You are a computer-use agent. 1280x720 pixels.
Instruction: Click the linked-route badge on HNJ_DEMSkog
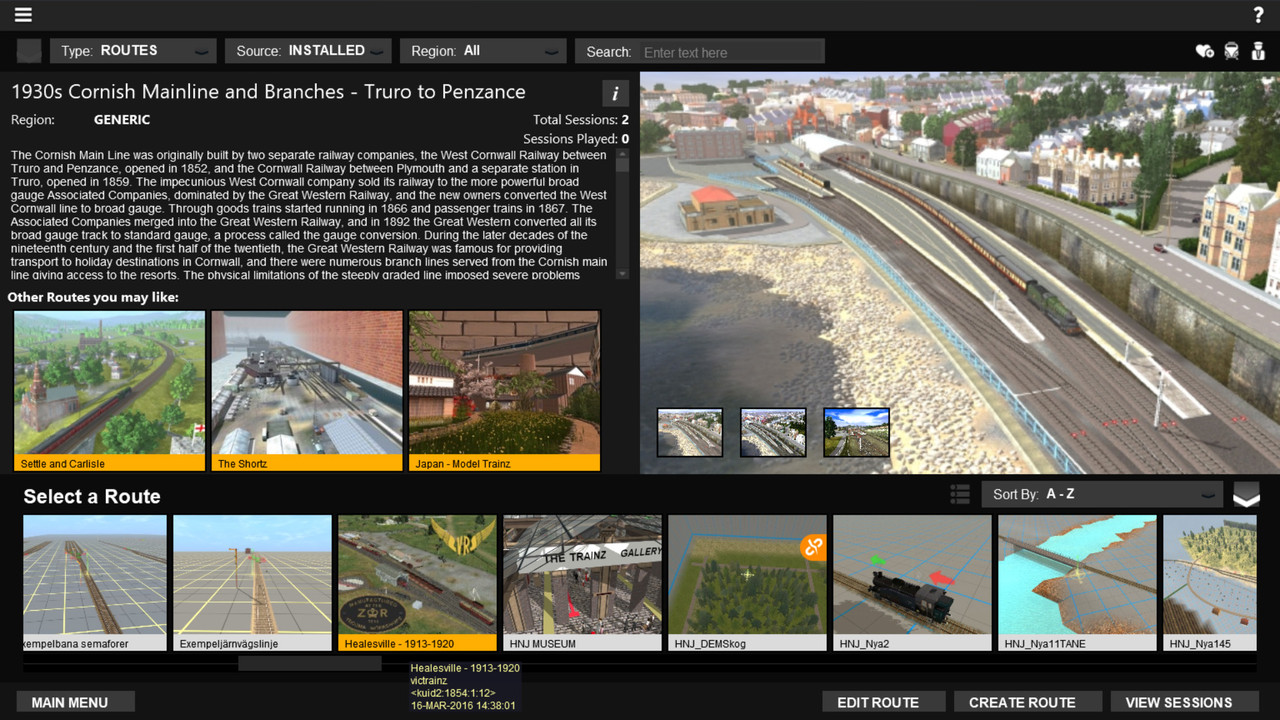813,547
